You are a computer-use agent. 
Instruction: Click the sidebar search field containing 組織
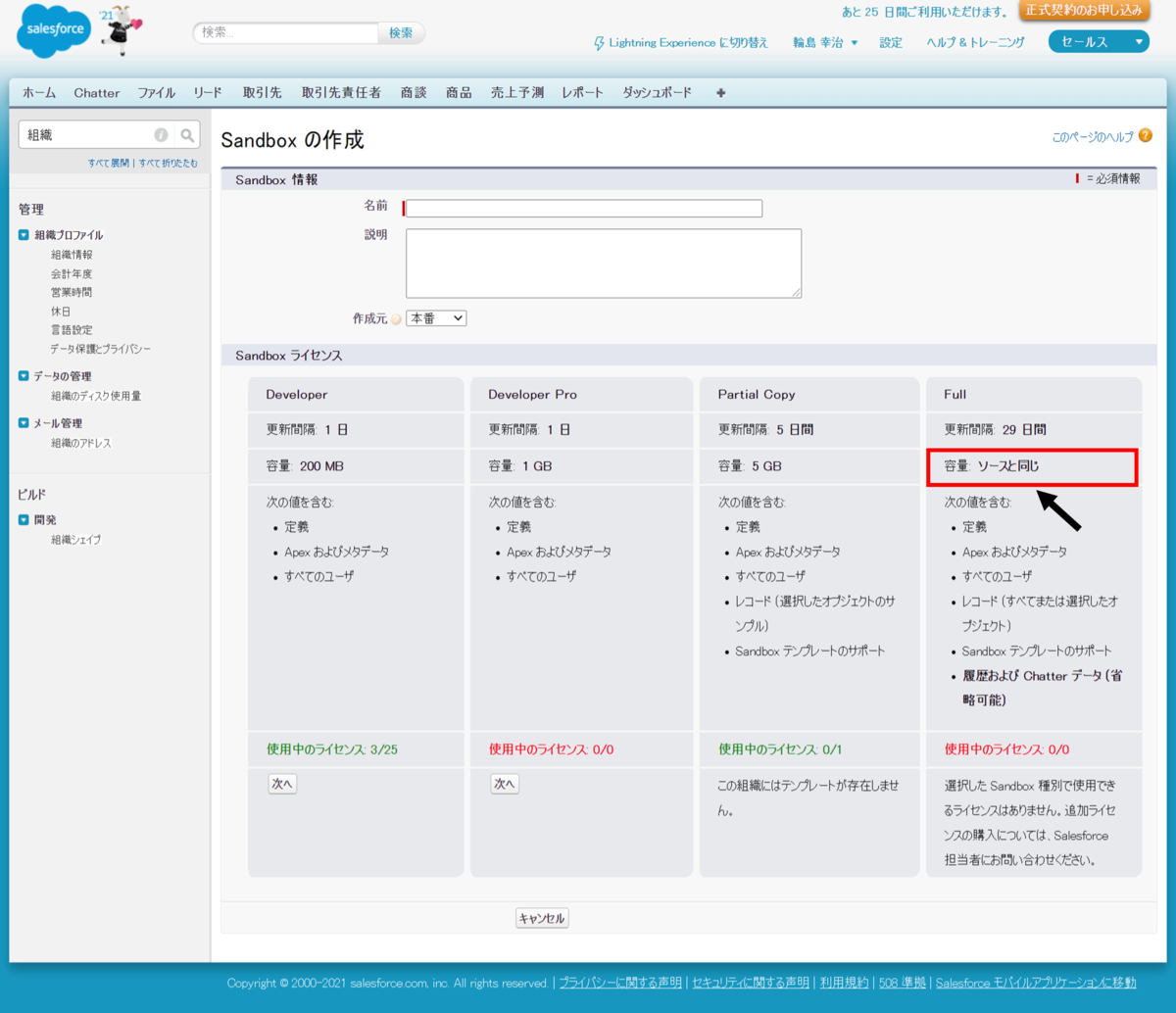coord(86,135)
